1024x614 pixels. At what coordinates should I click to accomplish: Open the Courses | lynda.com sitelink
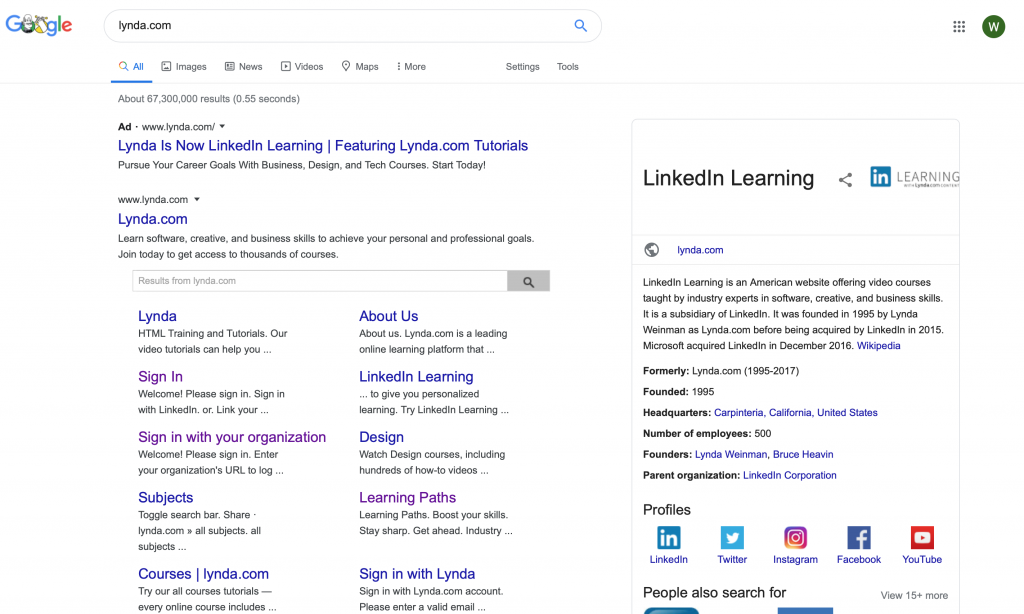point(203,574)
